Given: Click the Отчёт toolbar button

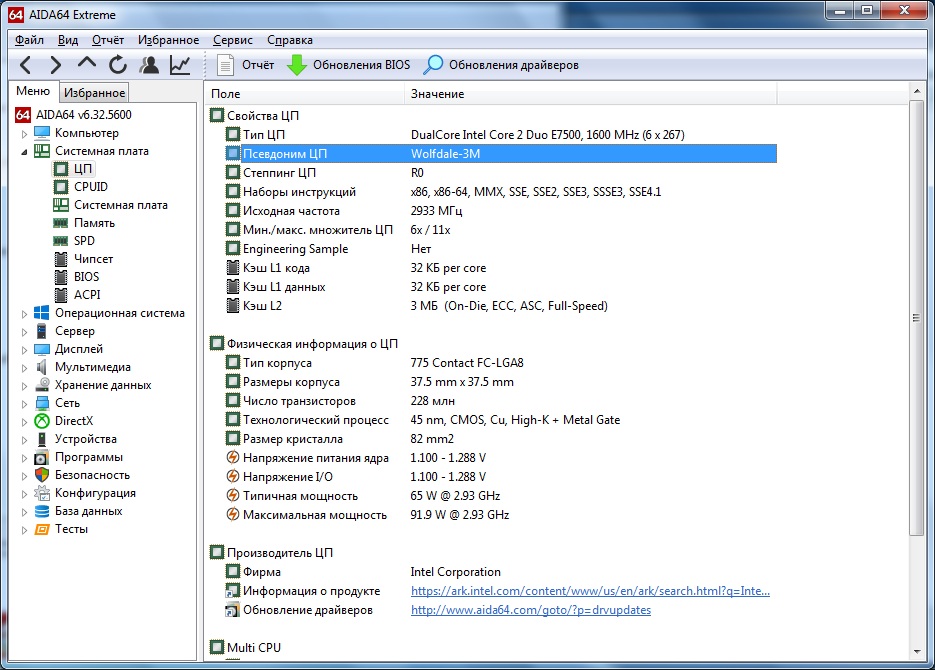Looking at the screenshot, I should pos(246,64).
